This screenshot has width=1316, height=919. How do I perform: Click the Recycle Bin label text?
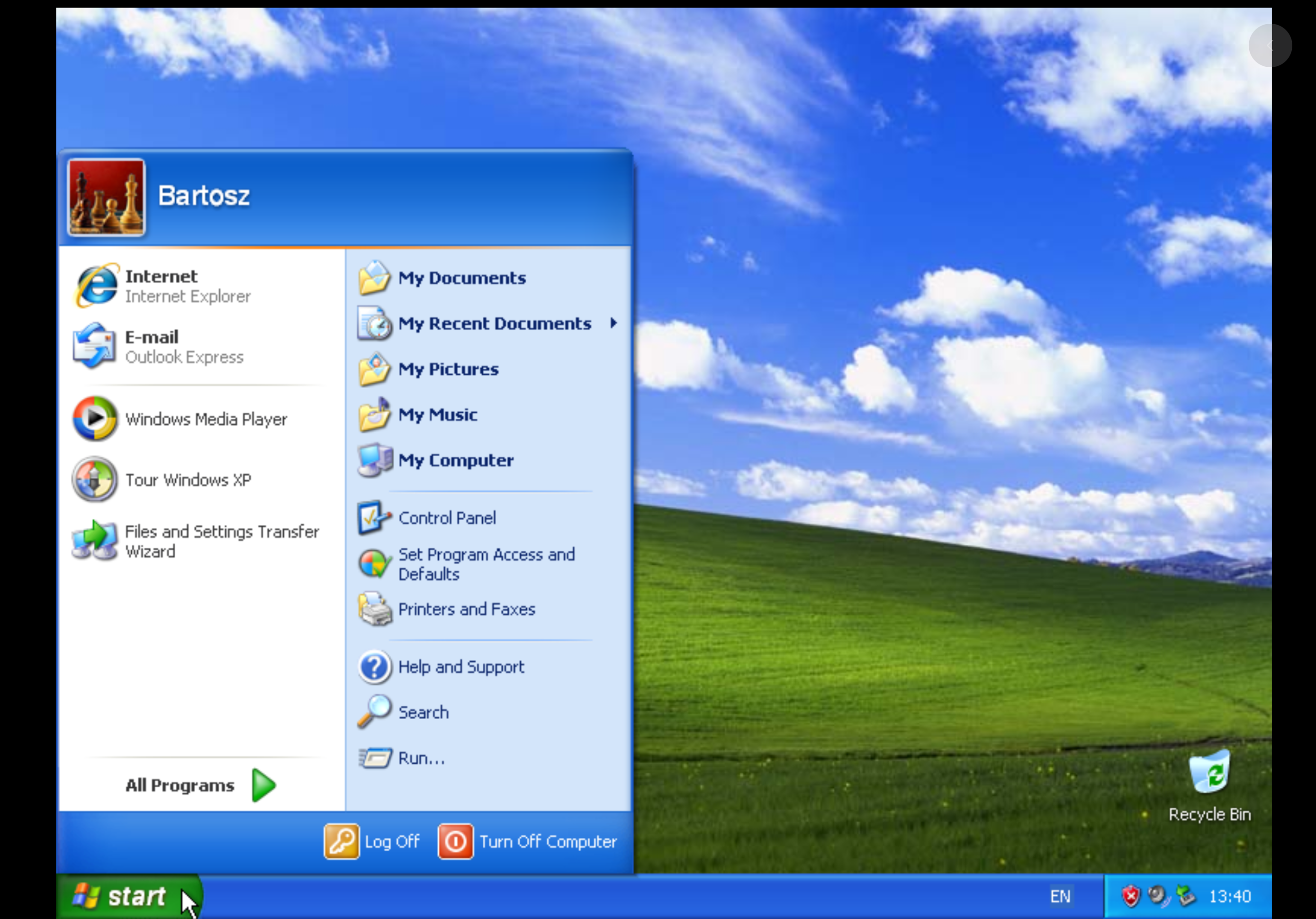[1209, 815]
